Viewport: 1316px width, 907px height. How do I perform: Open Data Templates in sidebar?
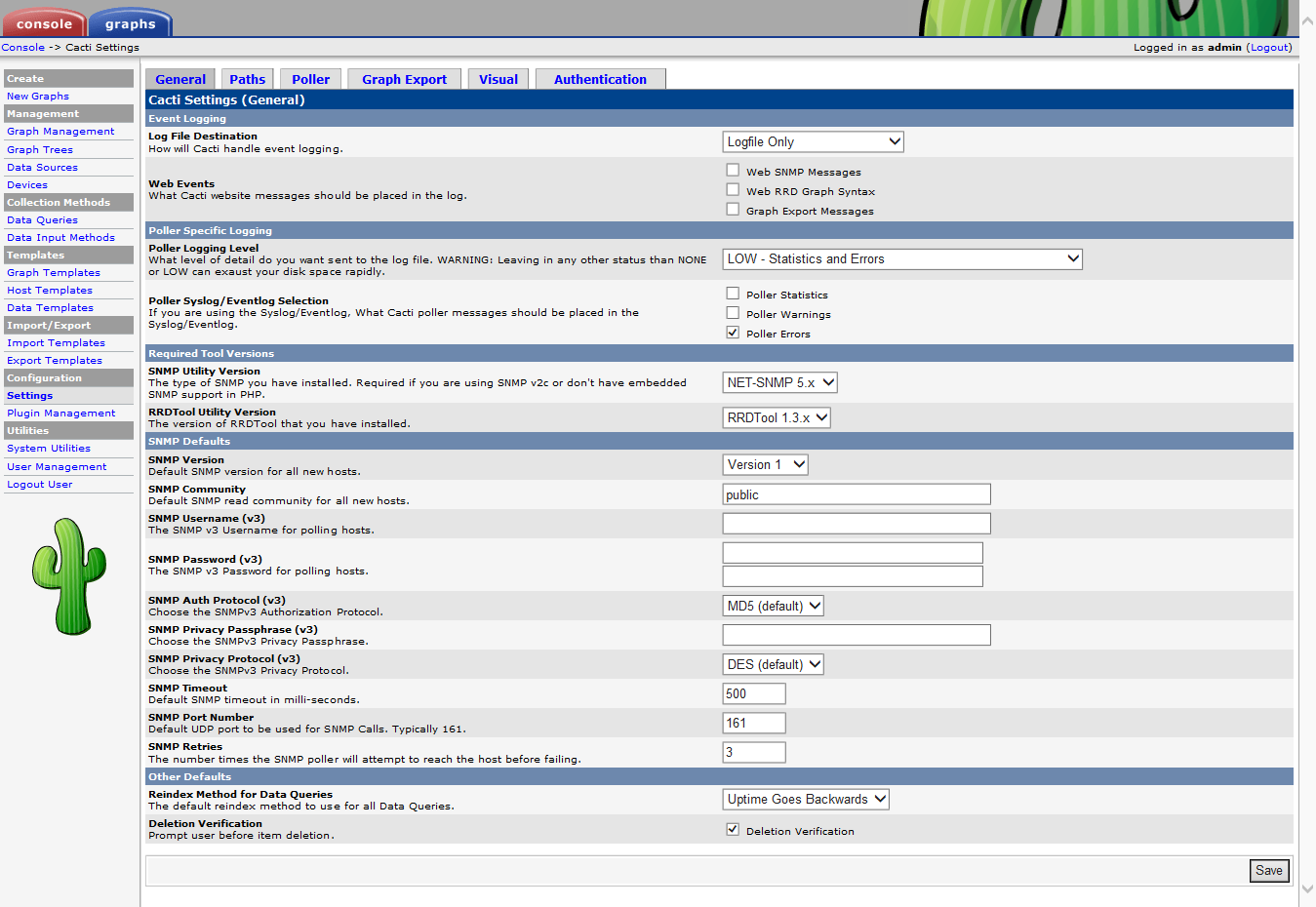pos(50,308)
